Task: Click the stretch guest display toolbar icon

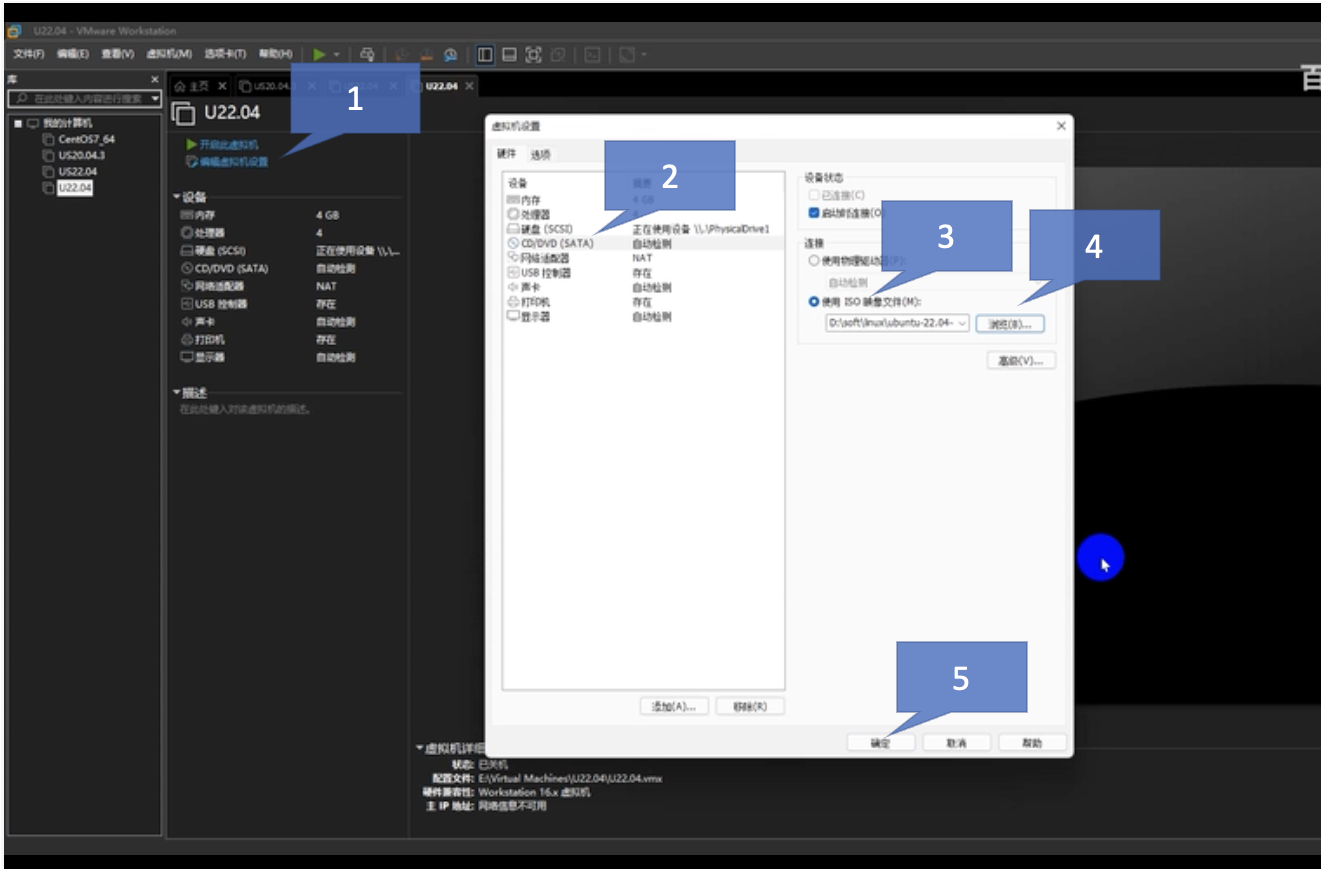Action: [x=627, y=54]
